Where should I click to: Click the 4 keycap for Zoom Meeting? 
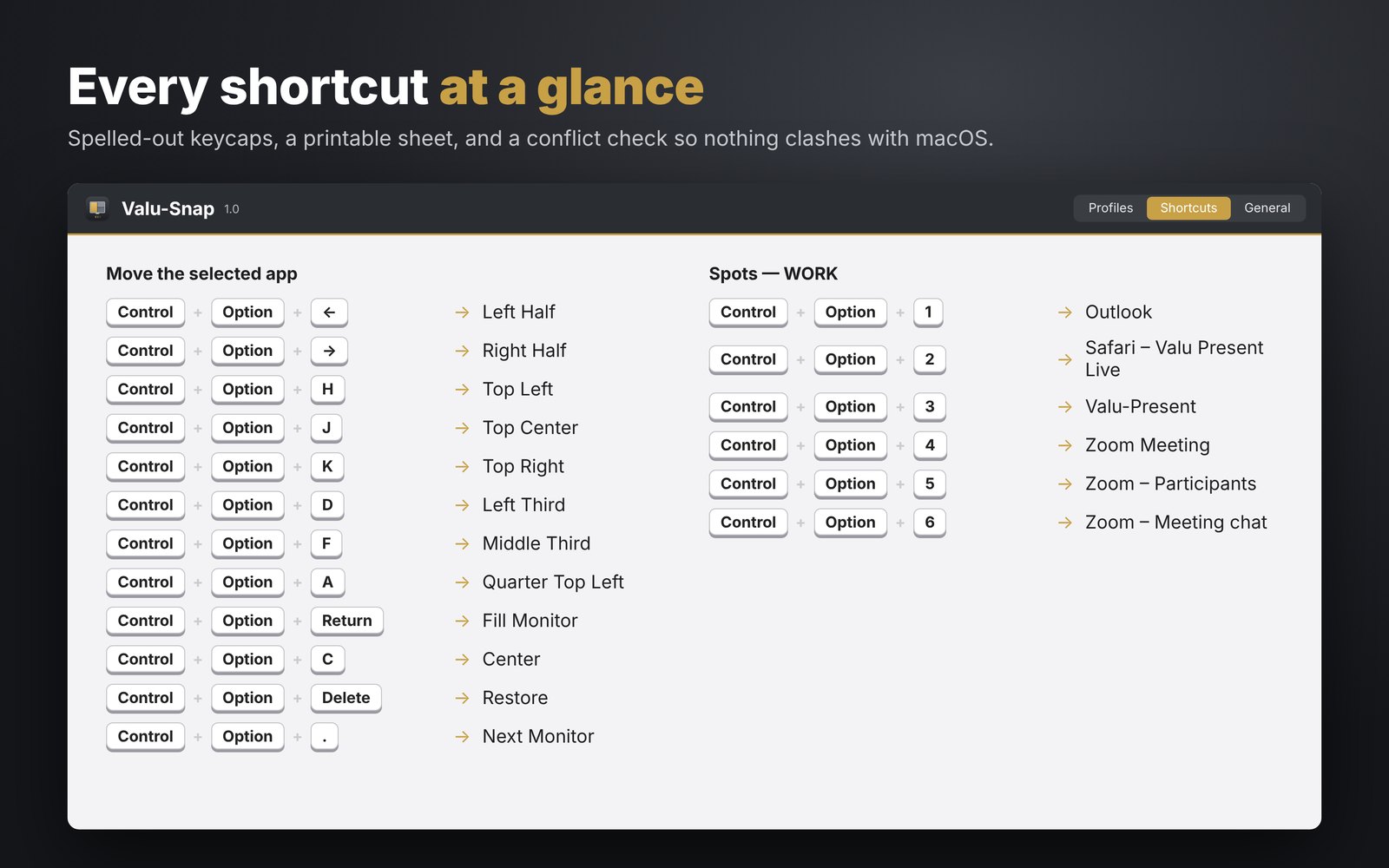click(930, 445)
